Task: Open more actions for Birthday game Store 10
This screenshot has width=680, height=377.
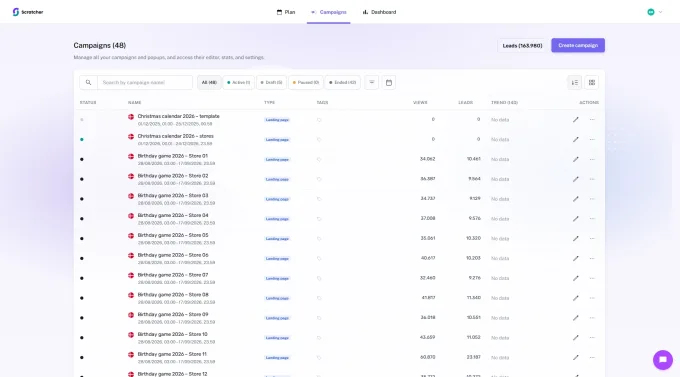Action: tap(592, 338)
